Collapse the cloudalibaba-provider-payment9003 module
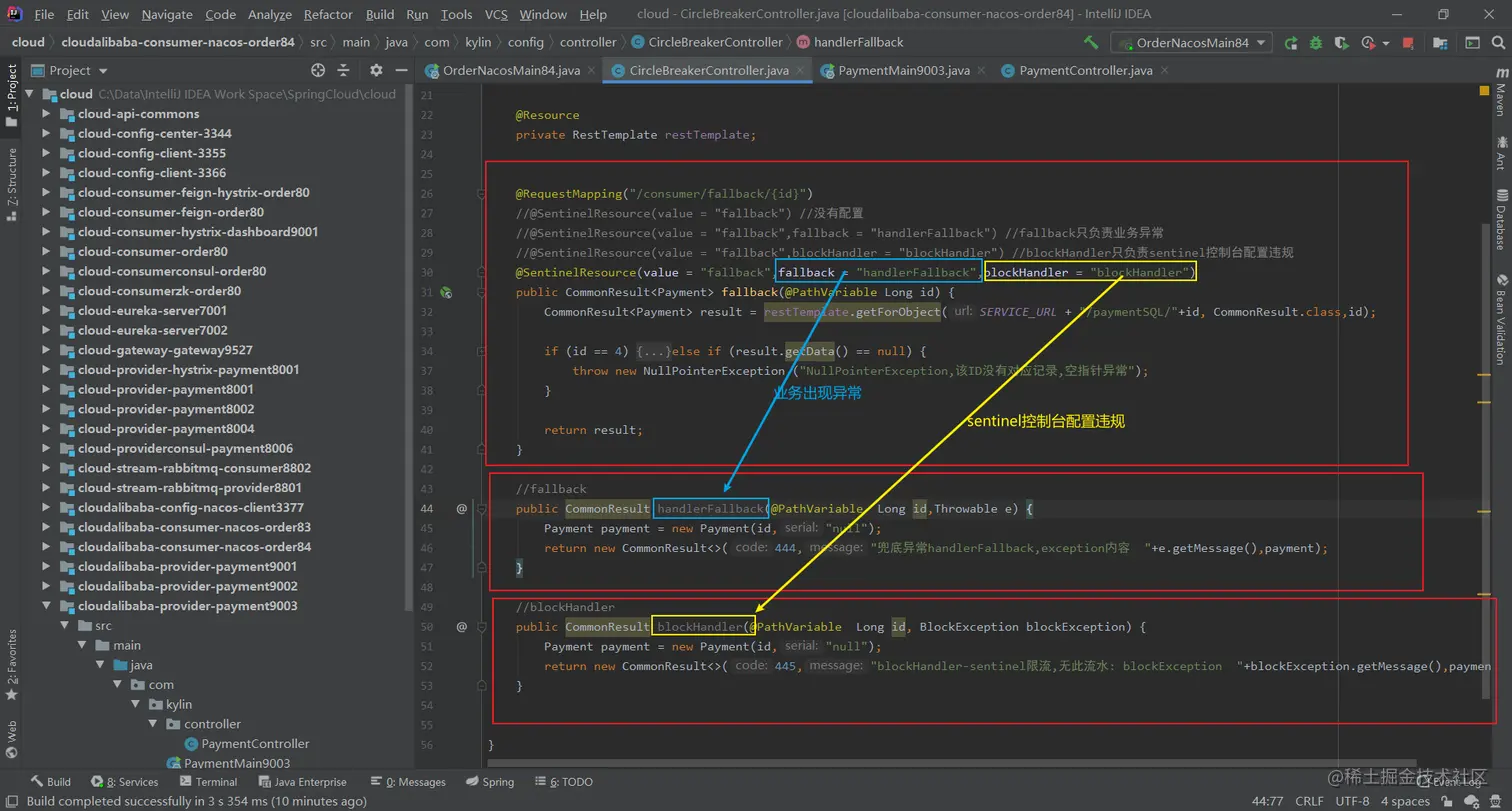This screenshot has width=1512, height=811. point(46,606)
